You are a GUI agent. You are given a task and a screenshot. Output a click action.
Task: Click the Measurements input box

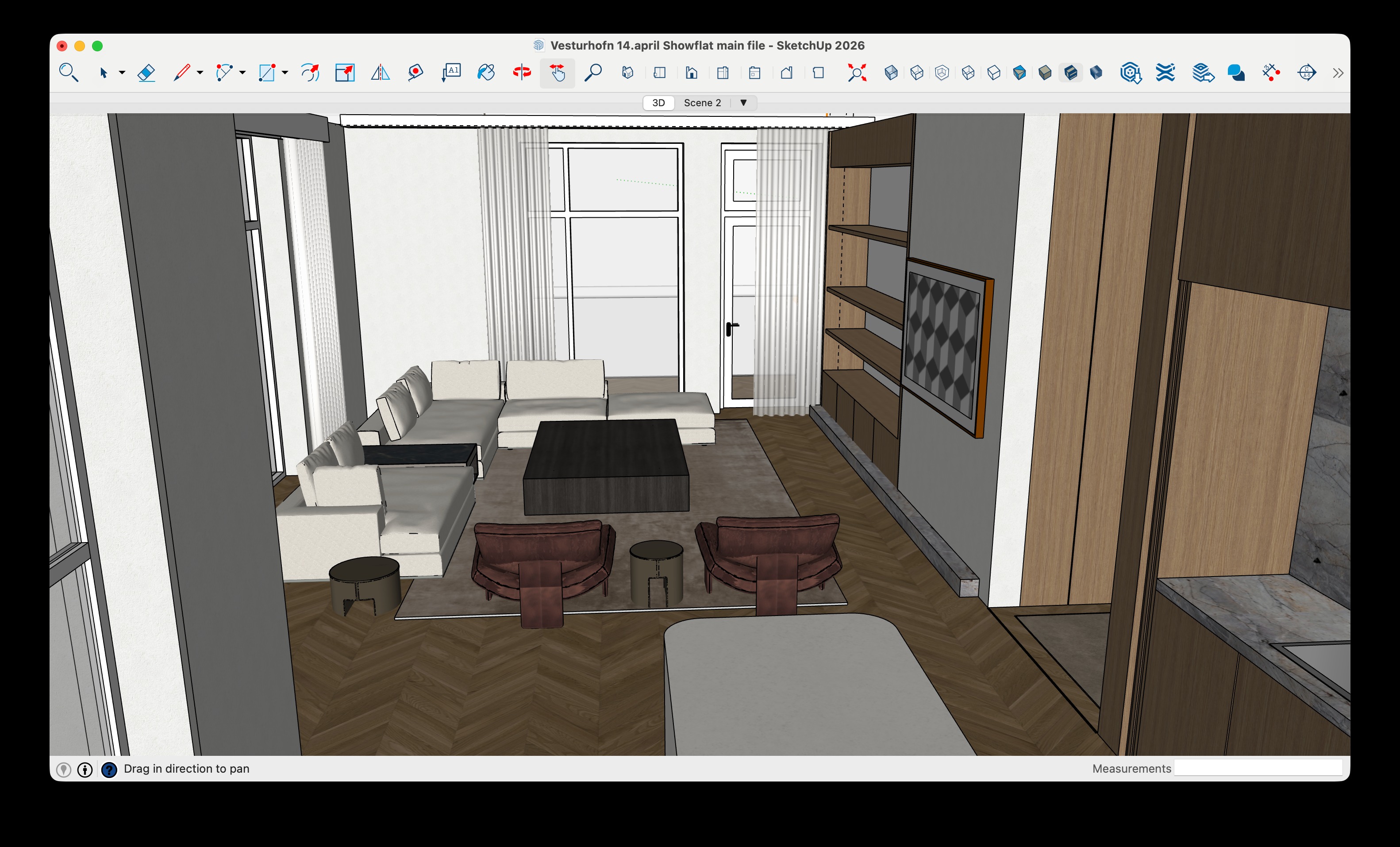click(x=1258, y=768)
